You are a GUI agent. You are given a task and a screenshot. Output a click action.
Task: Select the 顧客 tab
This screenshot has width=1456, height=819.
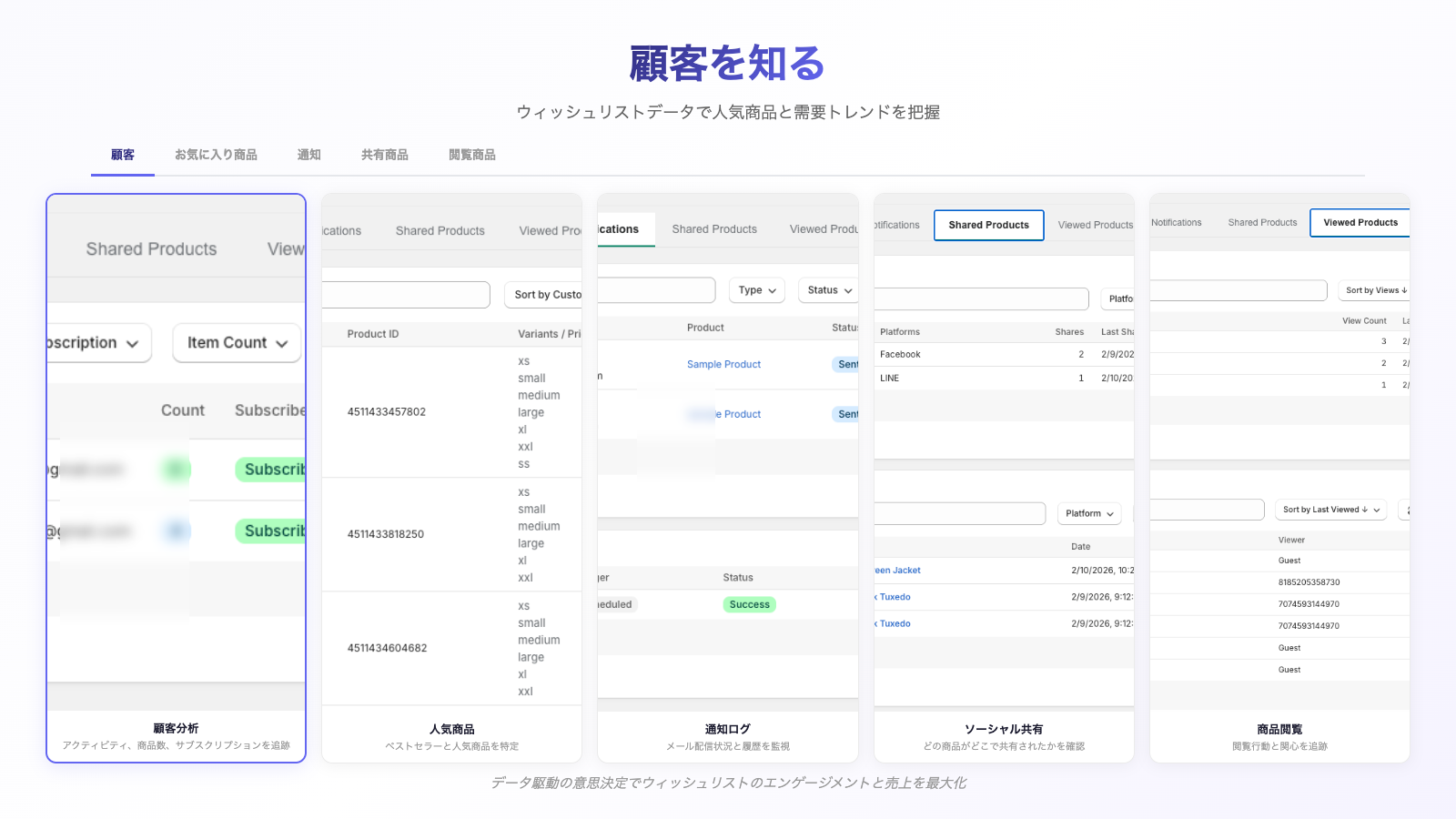click(x=123, y=155)
